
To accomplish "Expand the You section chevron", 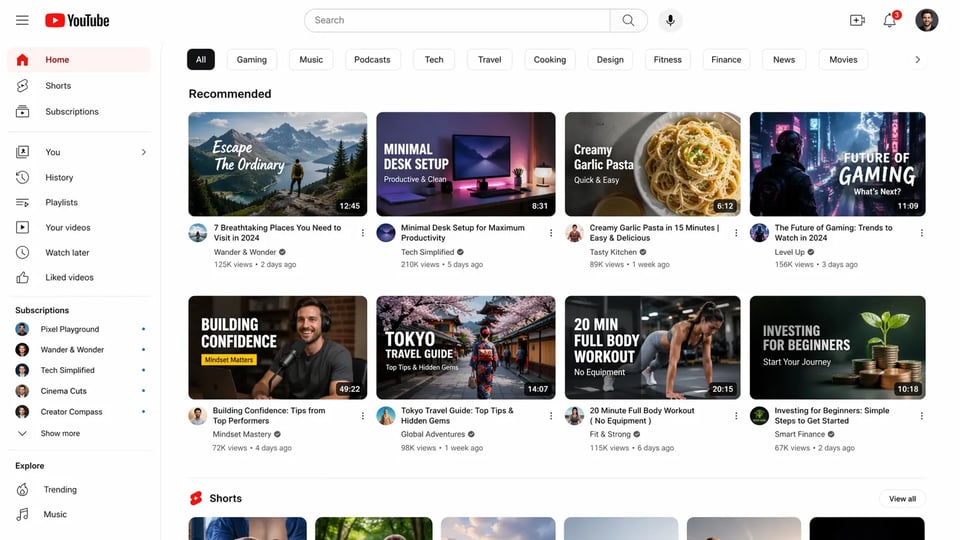I will (x=143, y=152).
